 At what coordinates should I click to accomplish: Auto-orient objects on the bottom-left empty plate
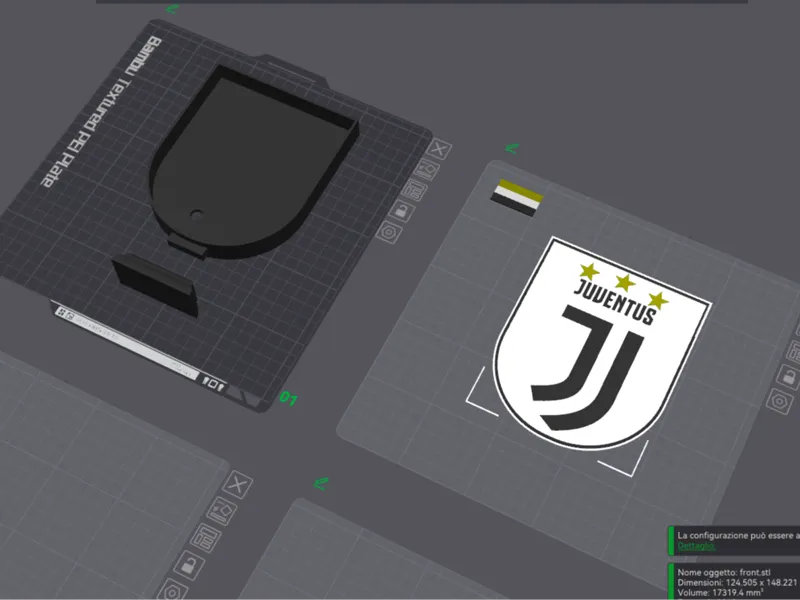[x=221, y=511]
